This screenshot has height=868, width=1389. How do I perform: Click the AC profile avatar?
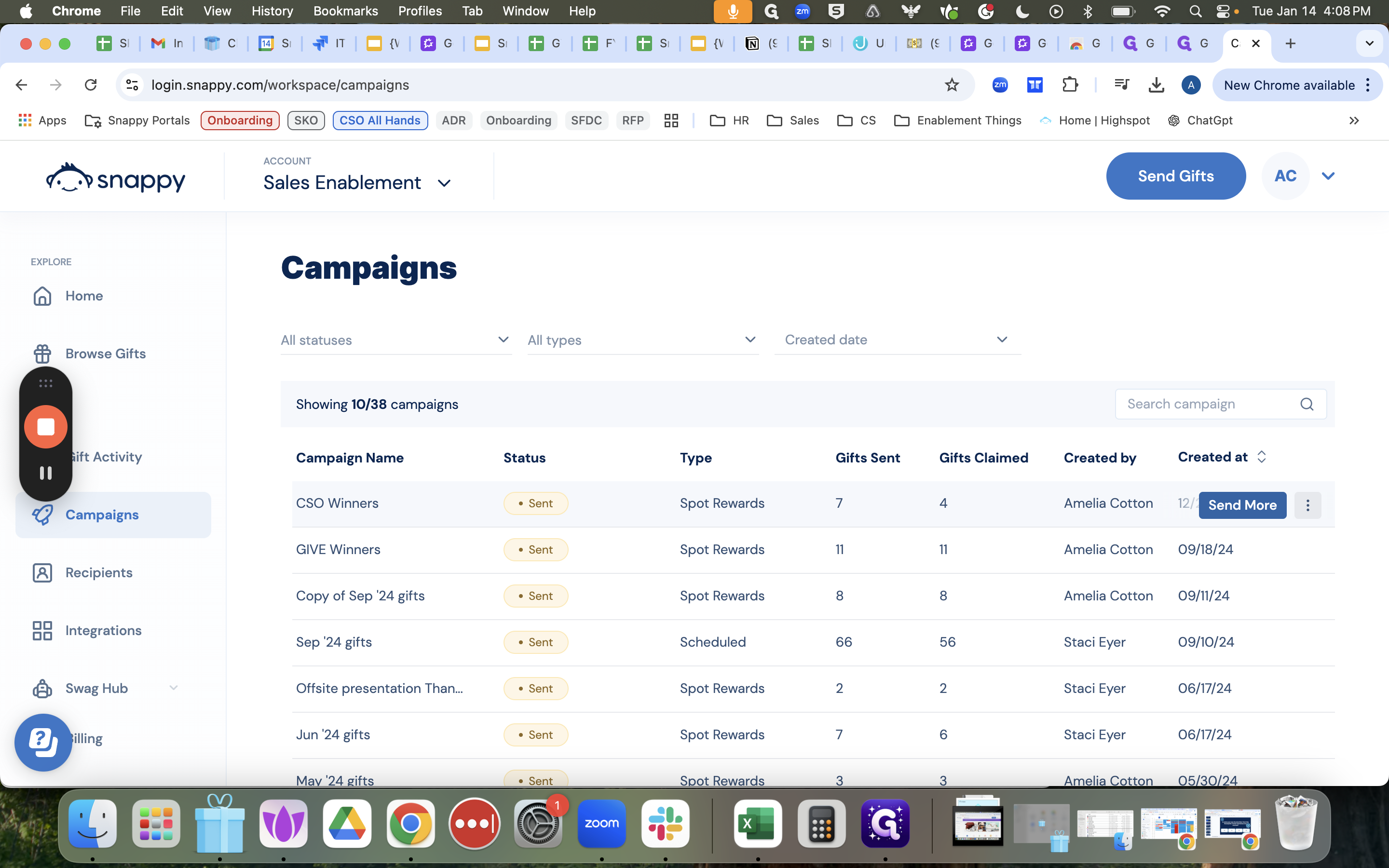pyautogui.click(x=1286, y=176)
